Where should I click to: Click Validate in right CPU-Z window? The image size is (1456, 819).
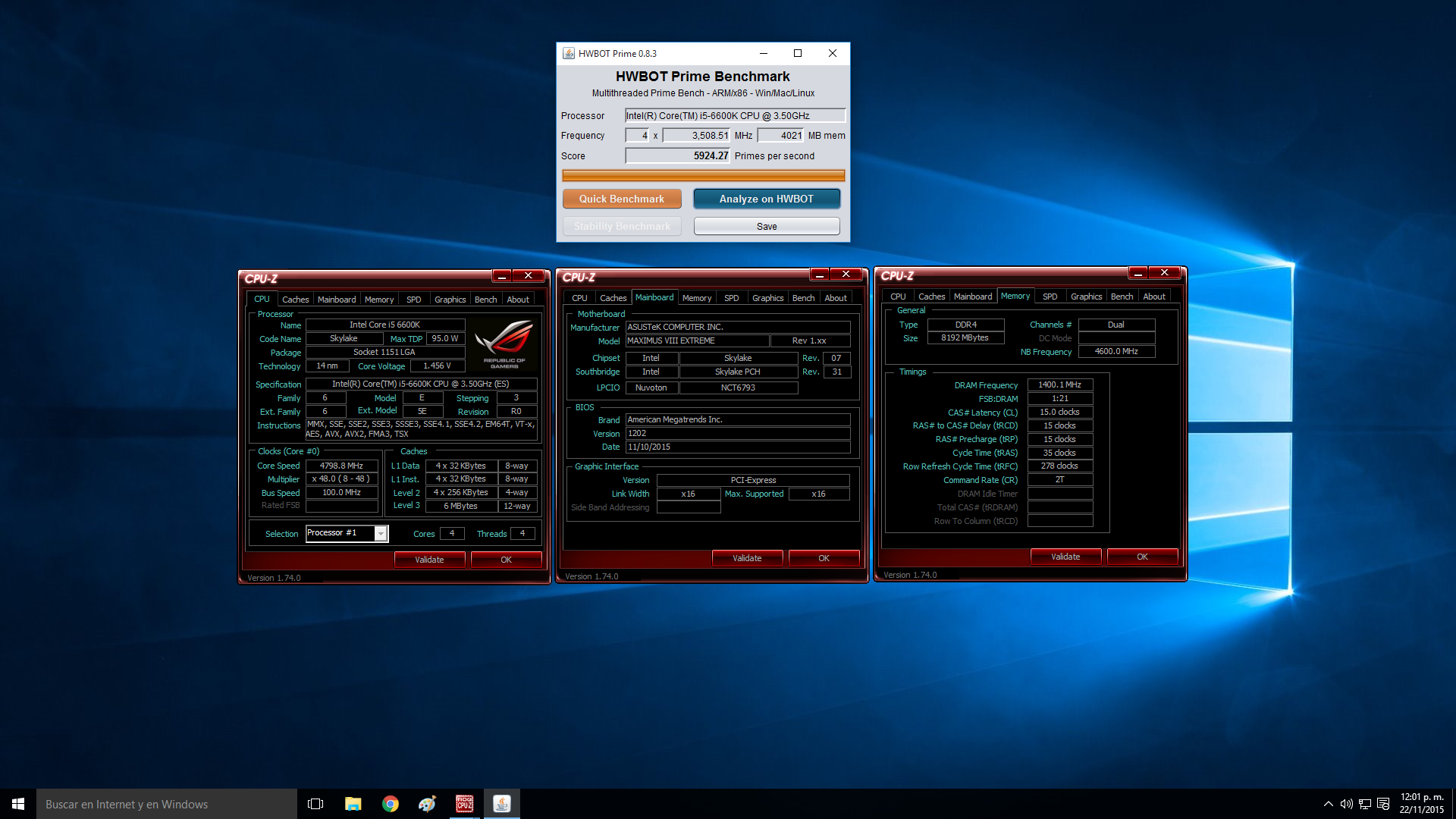point(1065,557)
